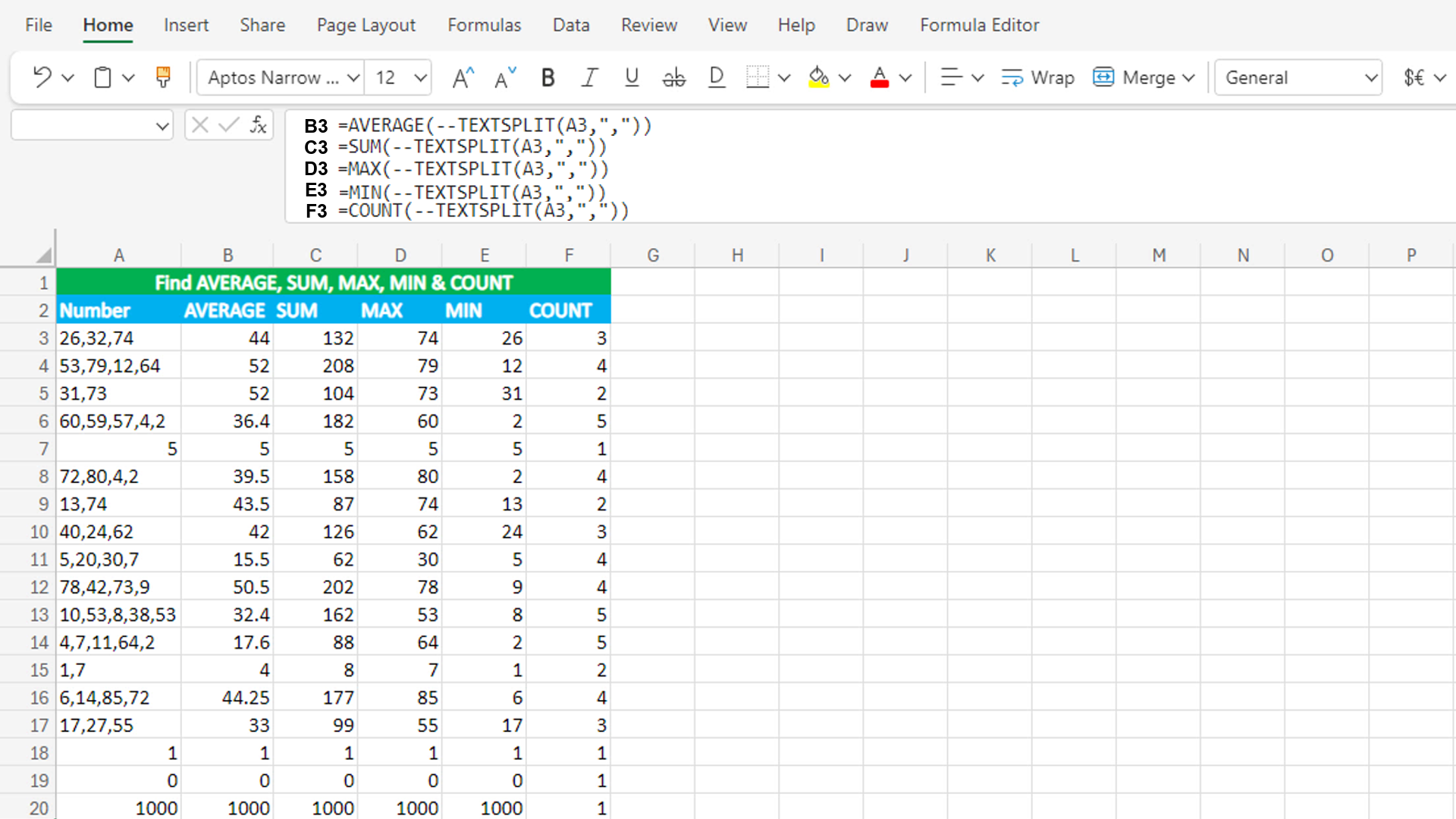Increase font size with the larger A icon
This screenshot has height=819, width=1456.
(463, 77)
